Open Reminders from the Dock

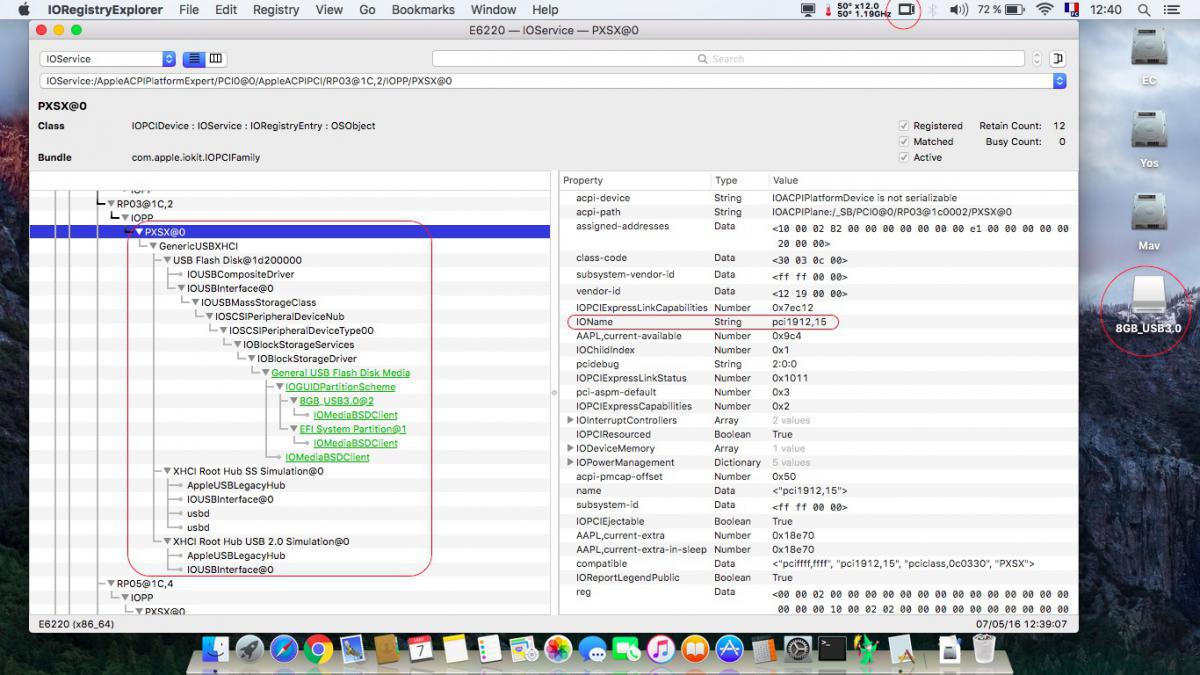pyautogui.click(x=489, y=649)
